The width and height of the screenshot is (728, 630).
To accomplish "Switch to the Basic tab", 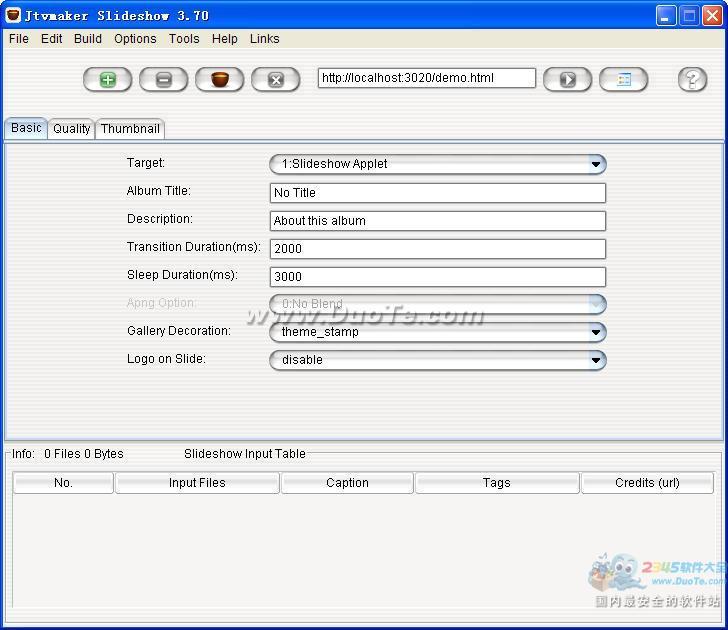I will click(26, 128).
